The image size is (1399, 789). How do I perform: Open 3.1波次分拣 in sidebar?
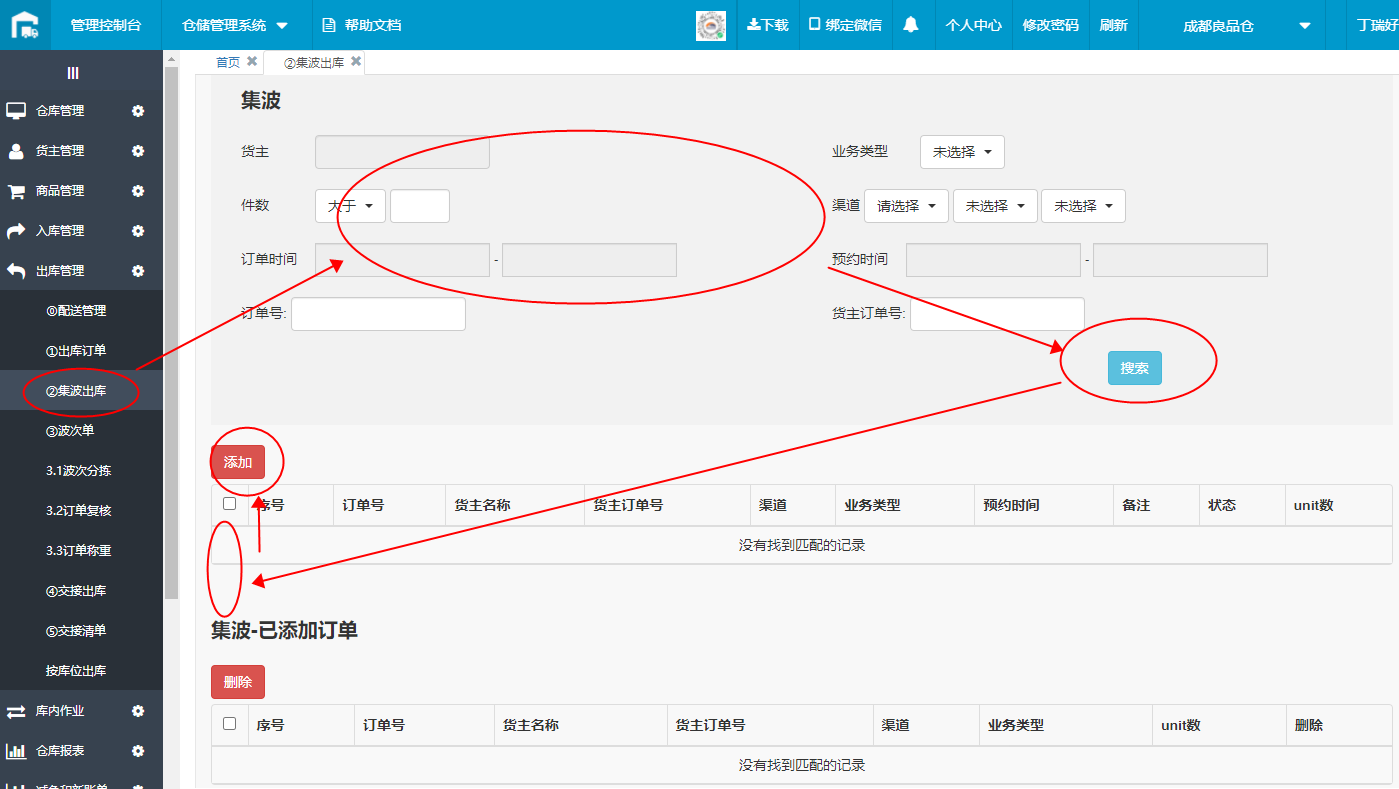coord(81,471)
